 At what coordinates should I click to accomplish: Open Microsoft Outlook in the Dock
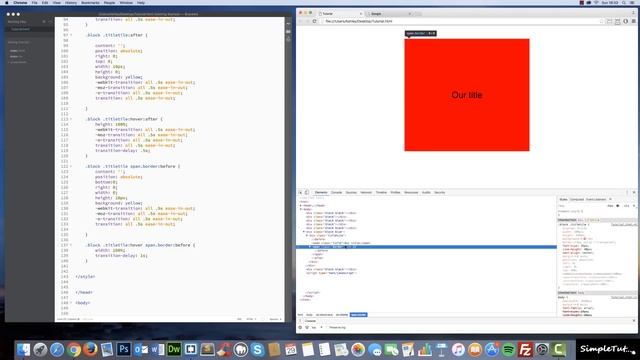pos(140,349)
